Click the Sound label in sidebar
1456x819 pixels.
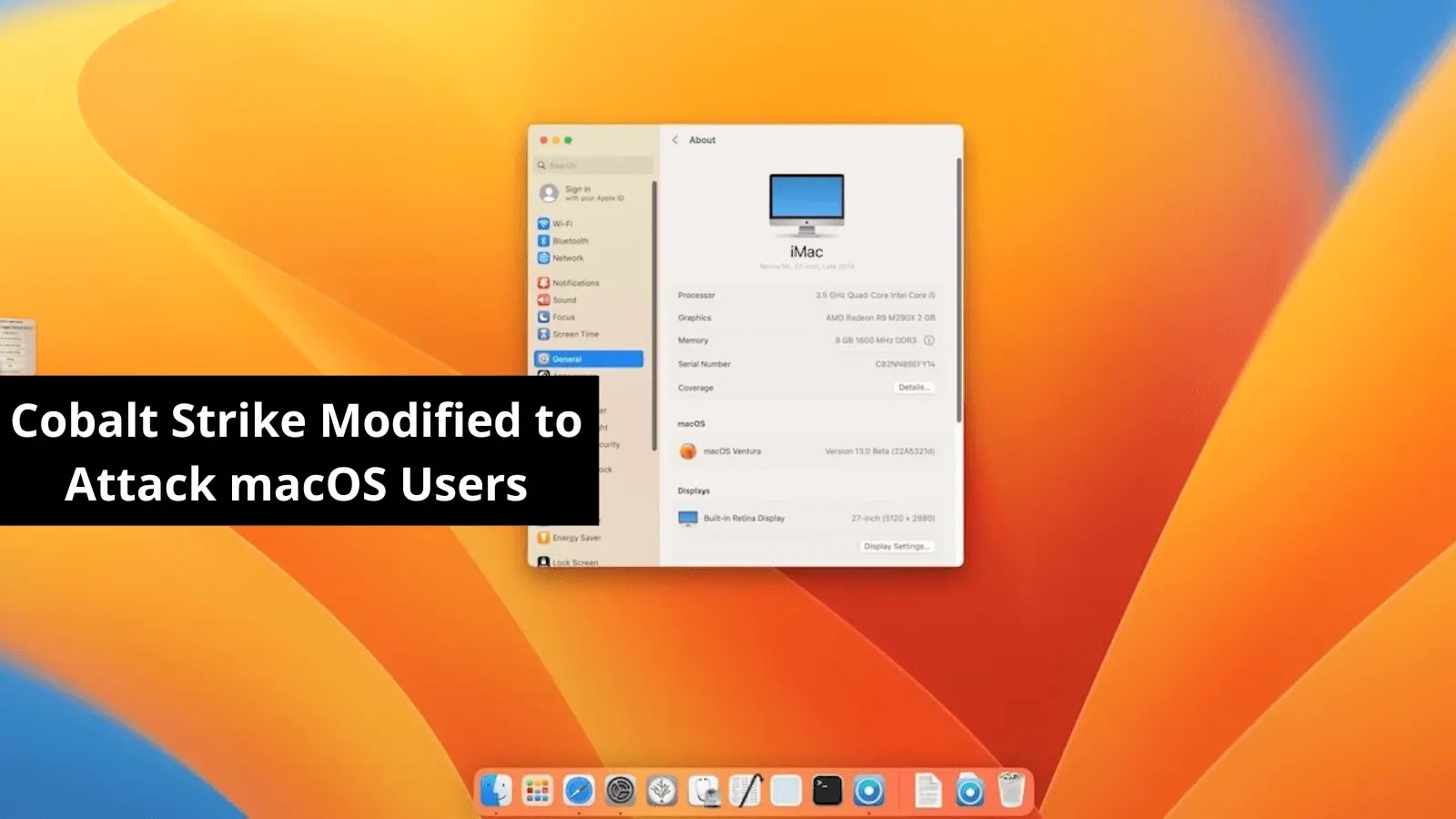564,300
